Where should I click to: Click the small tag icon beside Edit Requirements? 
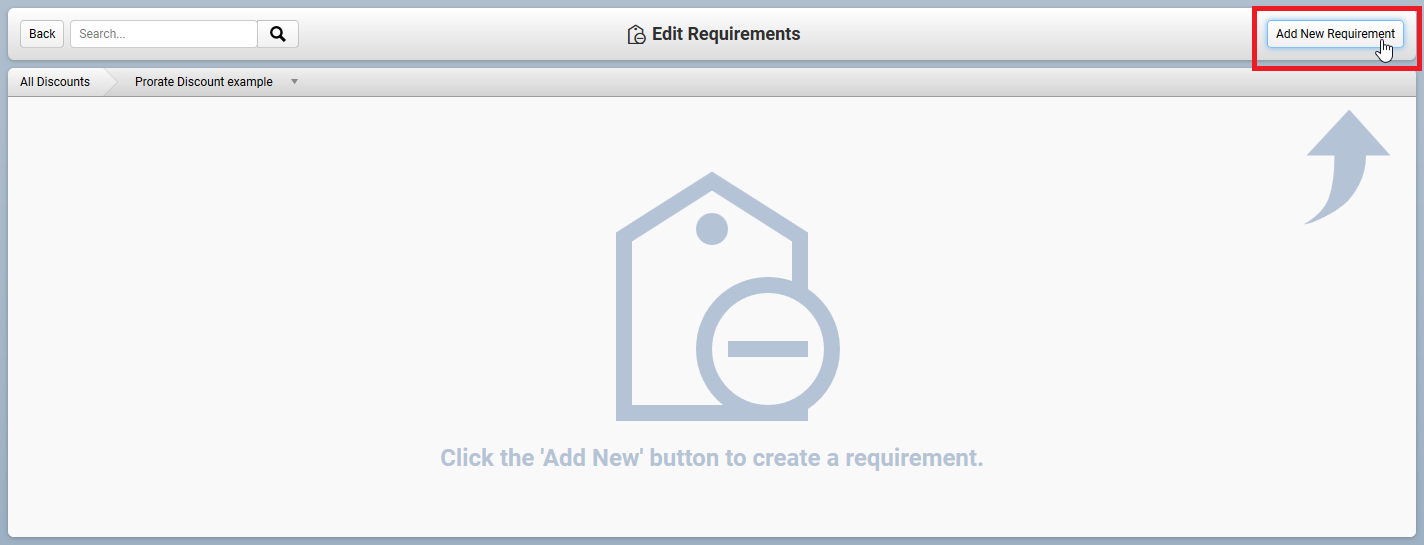(x=636, y=35)
